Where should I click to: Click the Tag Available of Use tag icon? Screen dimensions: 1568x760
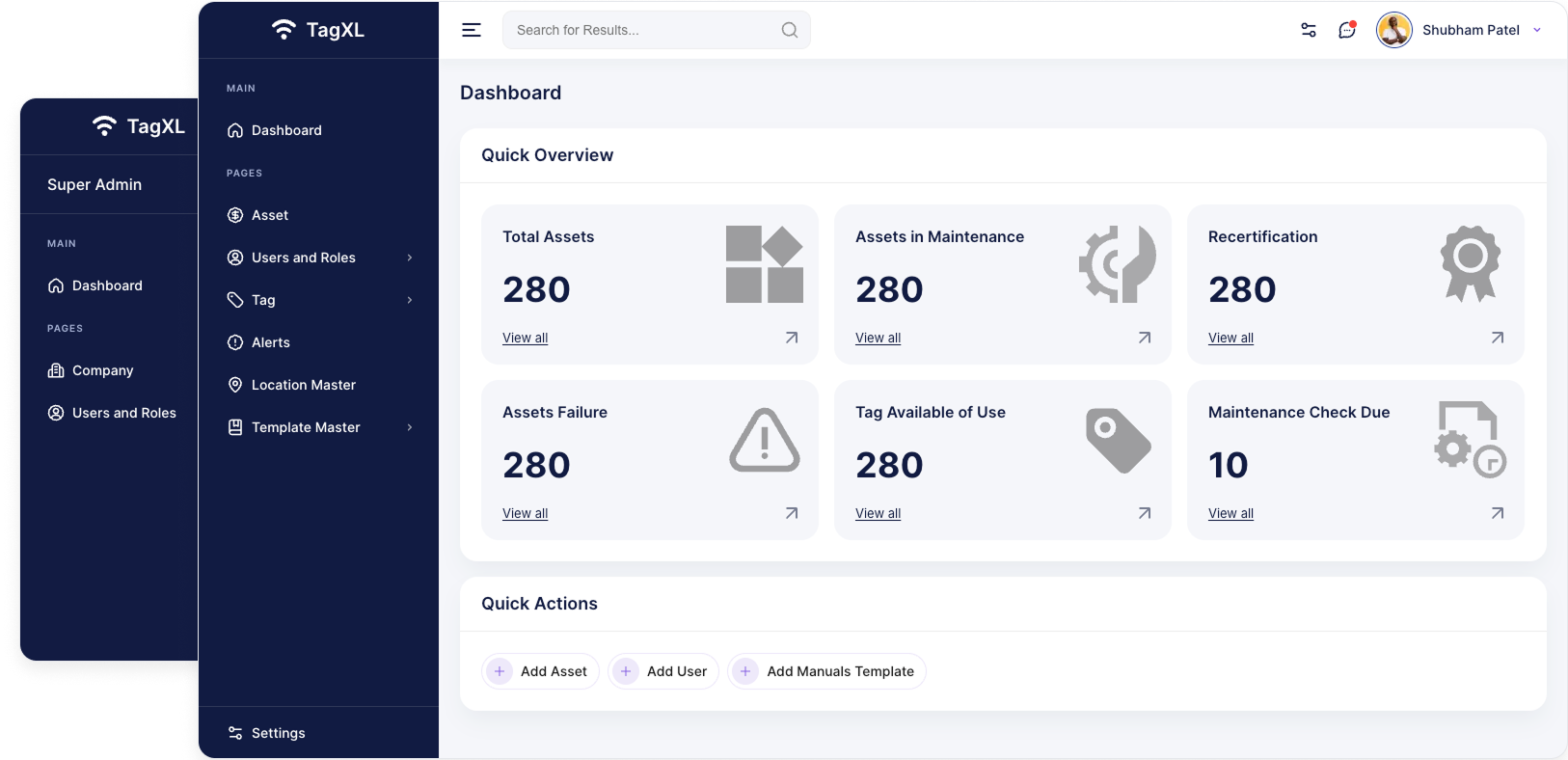1118,441
